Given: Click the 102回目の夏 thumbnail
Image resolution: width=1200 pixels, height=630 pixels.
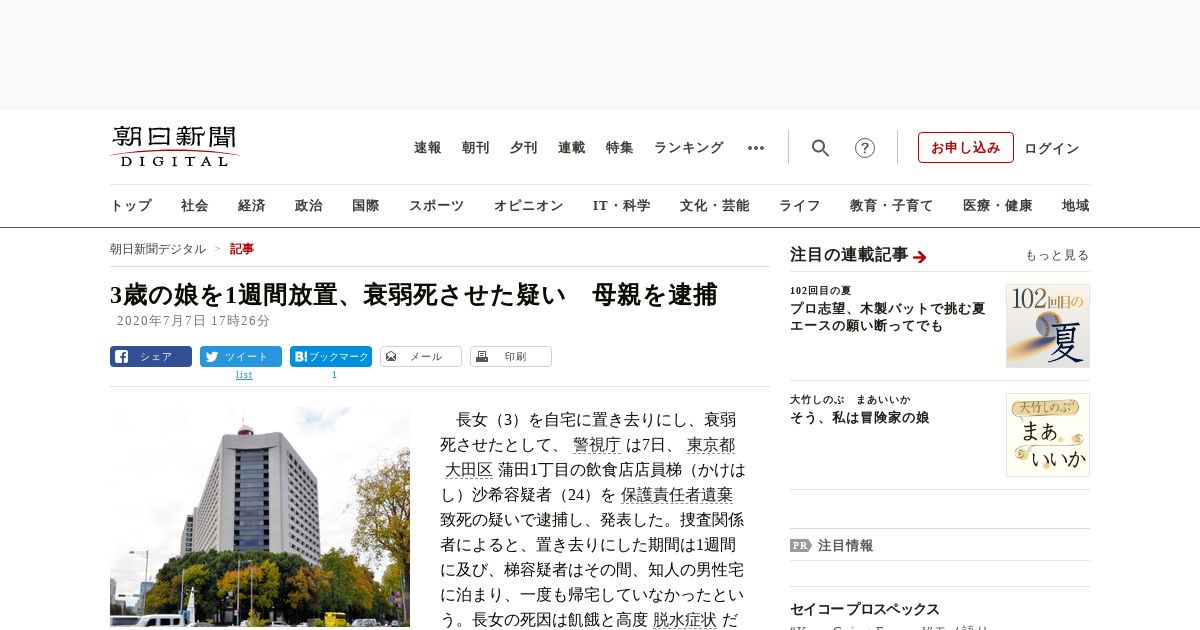Looking at the screenshot, I should [1048, 326].
